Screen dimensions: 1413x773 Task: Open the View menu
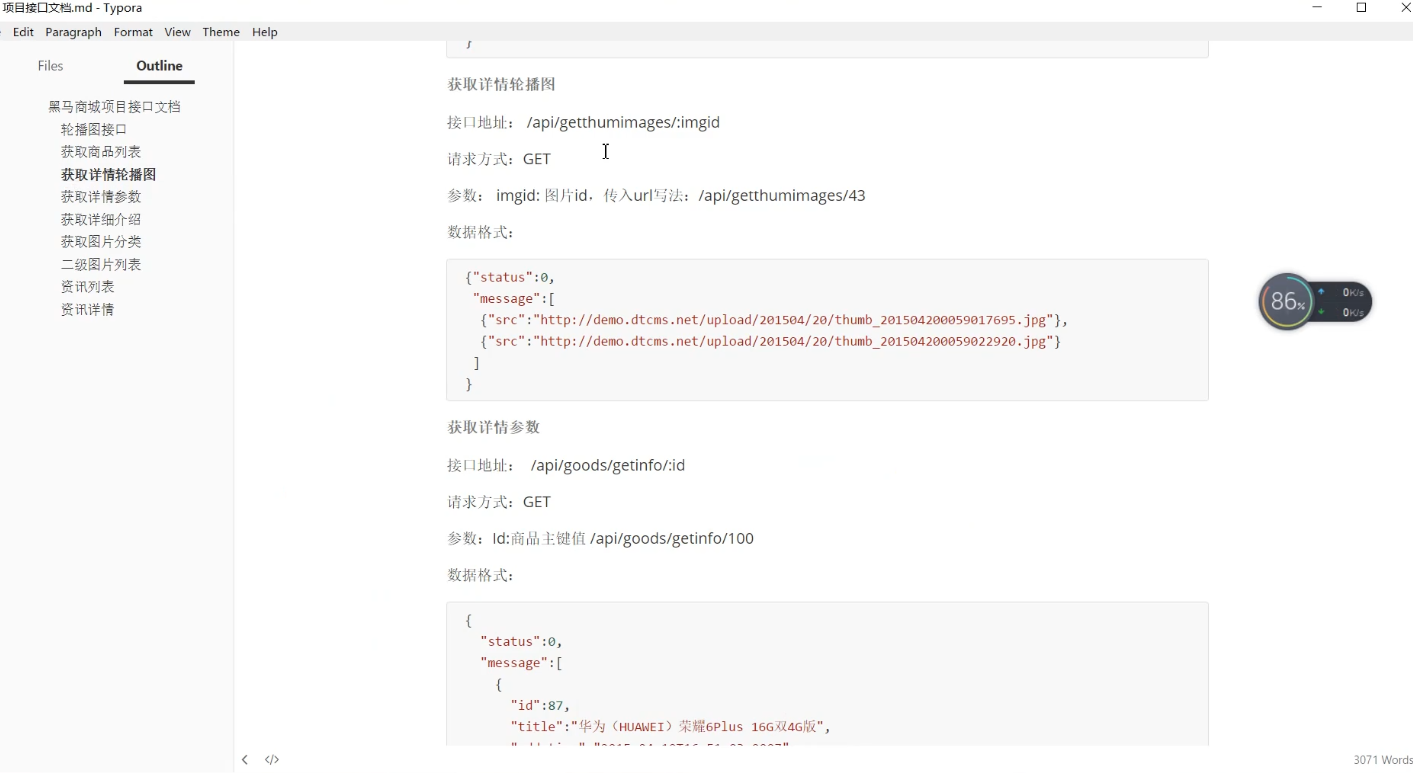(x=177, y=32)
